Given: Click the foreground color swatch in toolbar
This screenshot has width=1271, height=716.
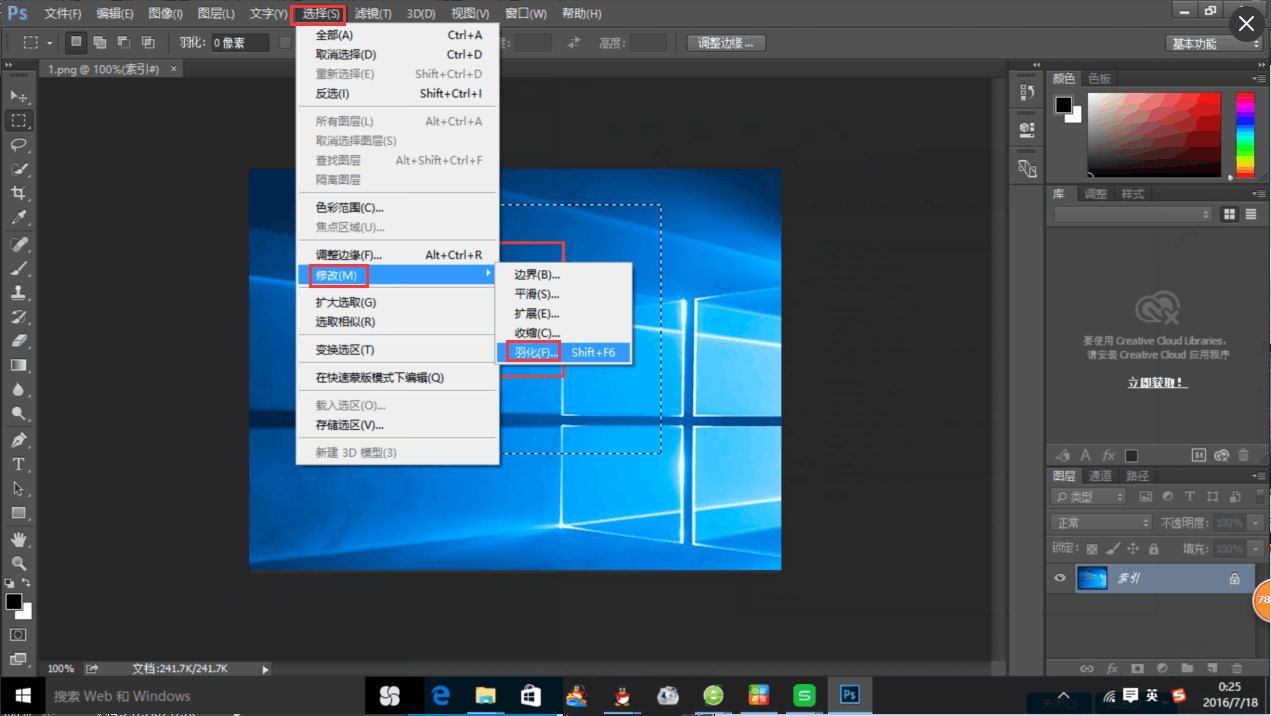Looking at the screenshot, I should [13, 601].
